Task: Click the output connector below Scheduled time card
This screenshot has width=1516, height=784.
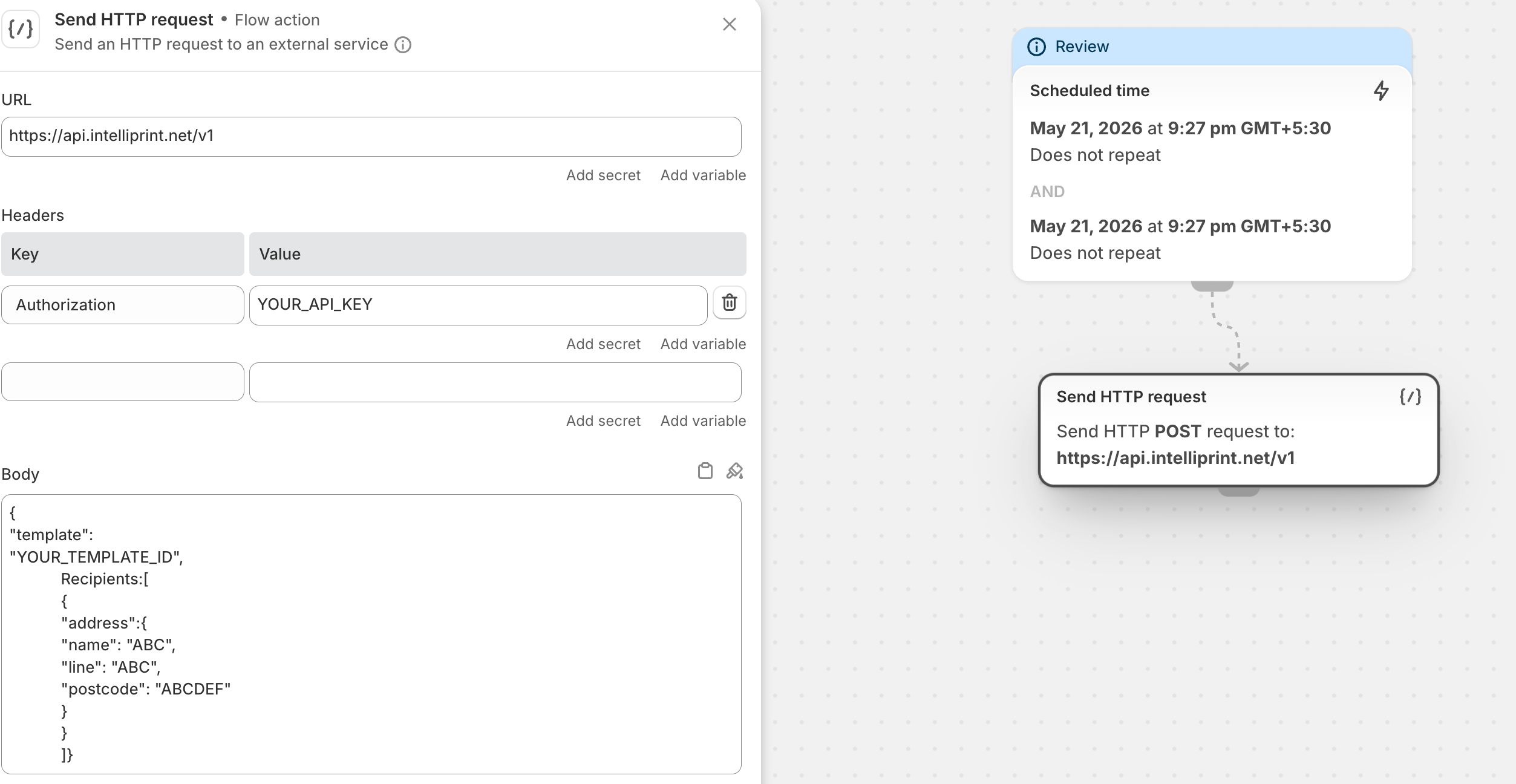Action: point(1212,286)
